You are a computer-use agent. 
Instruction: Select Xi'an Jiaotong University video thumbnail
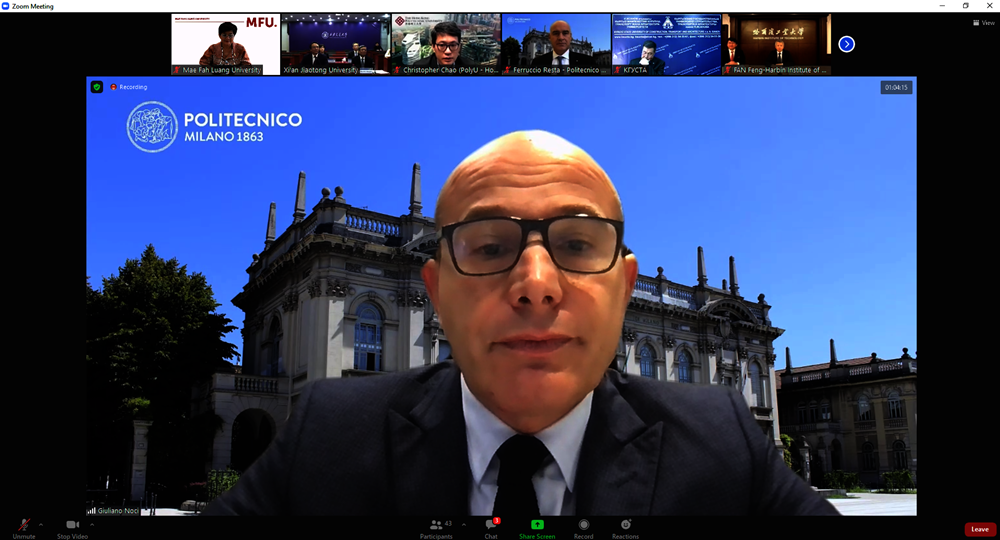pyautogui.click(x=335, y=45)
